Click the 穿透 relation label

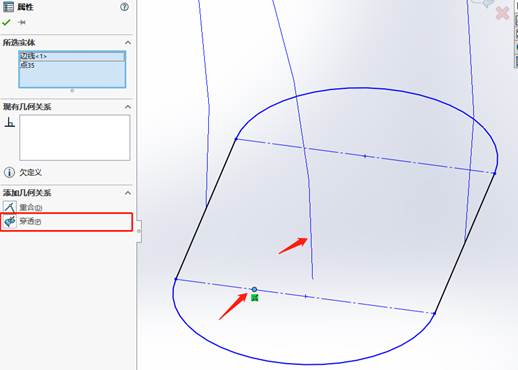click(x=30, y=221)
